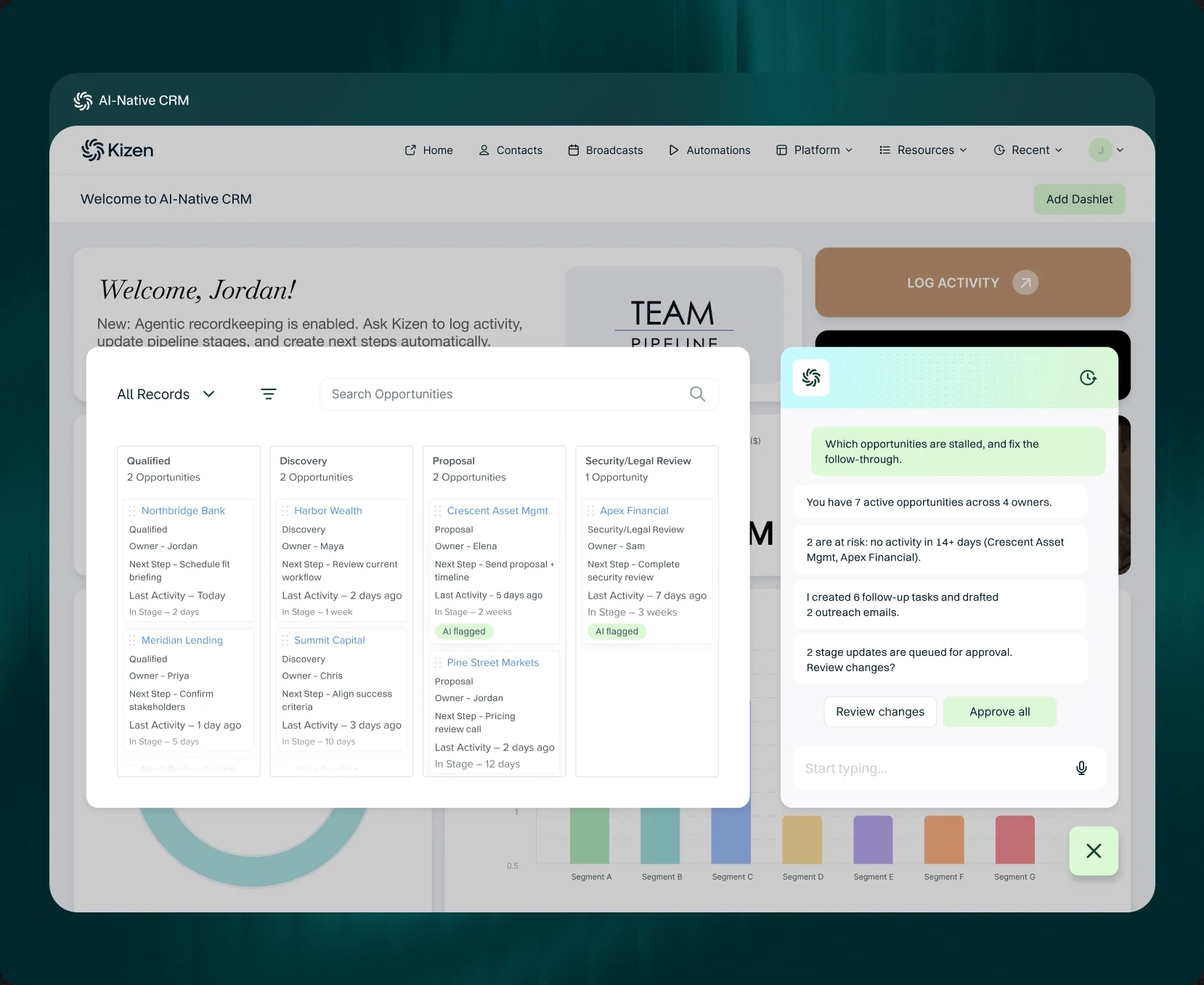
Task: Click drag handle of Meridian Lending card
Action: [x=132, y=640]
